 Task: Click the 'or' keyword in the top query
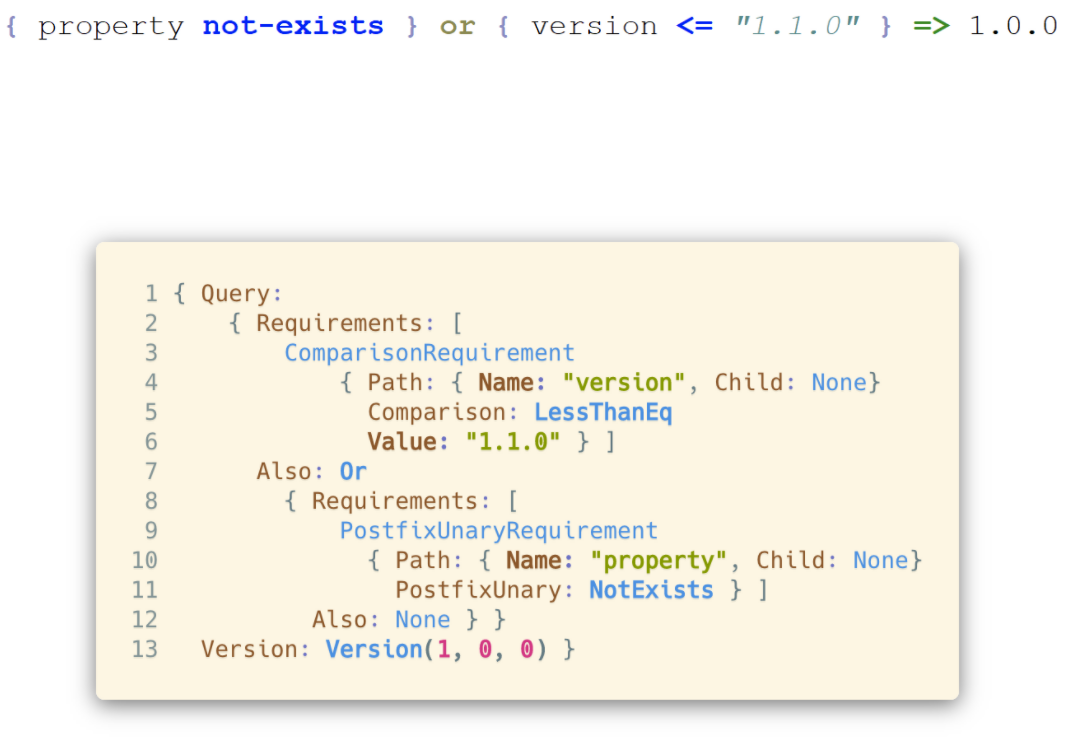457,27
